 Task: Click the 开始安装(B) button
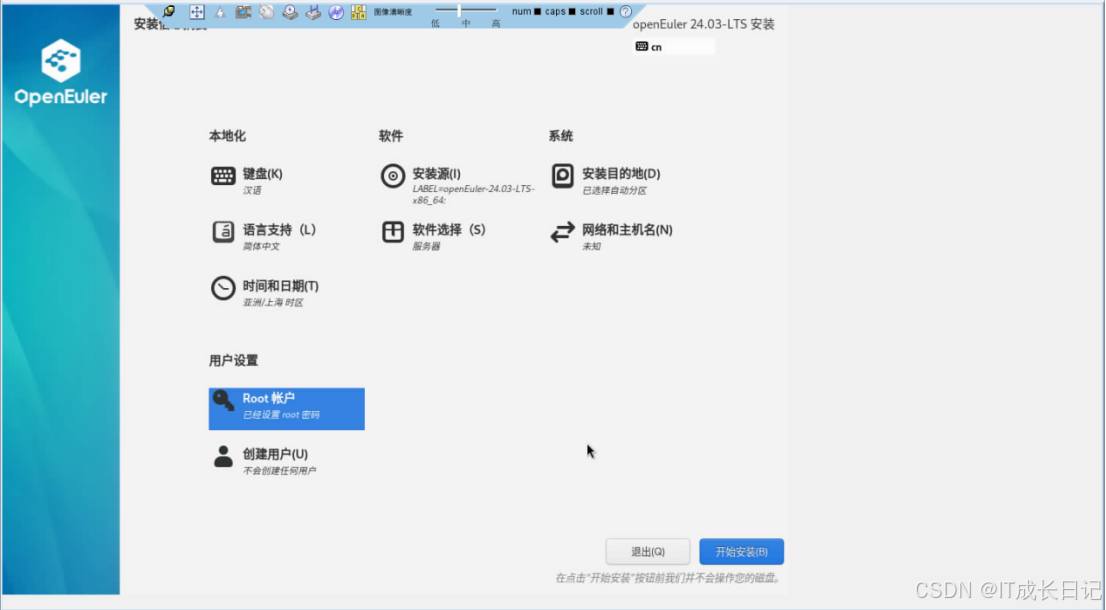click(x=741, y=551)
